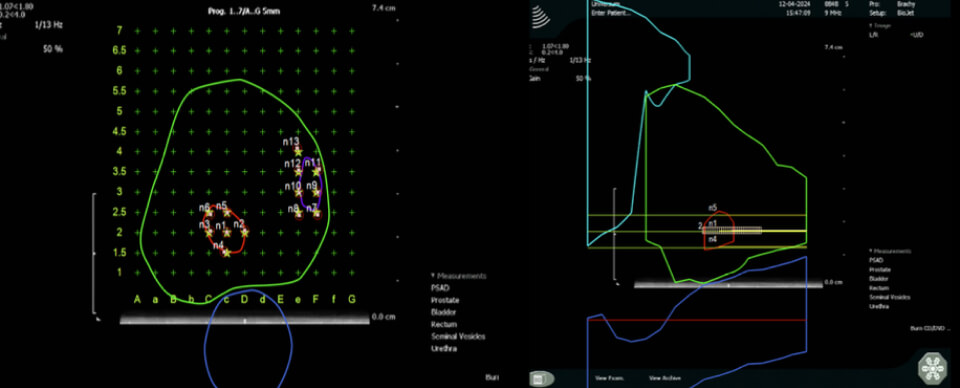Select needle marker n13 star
Viewport: 960px width, 388px height.
299,152
